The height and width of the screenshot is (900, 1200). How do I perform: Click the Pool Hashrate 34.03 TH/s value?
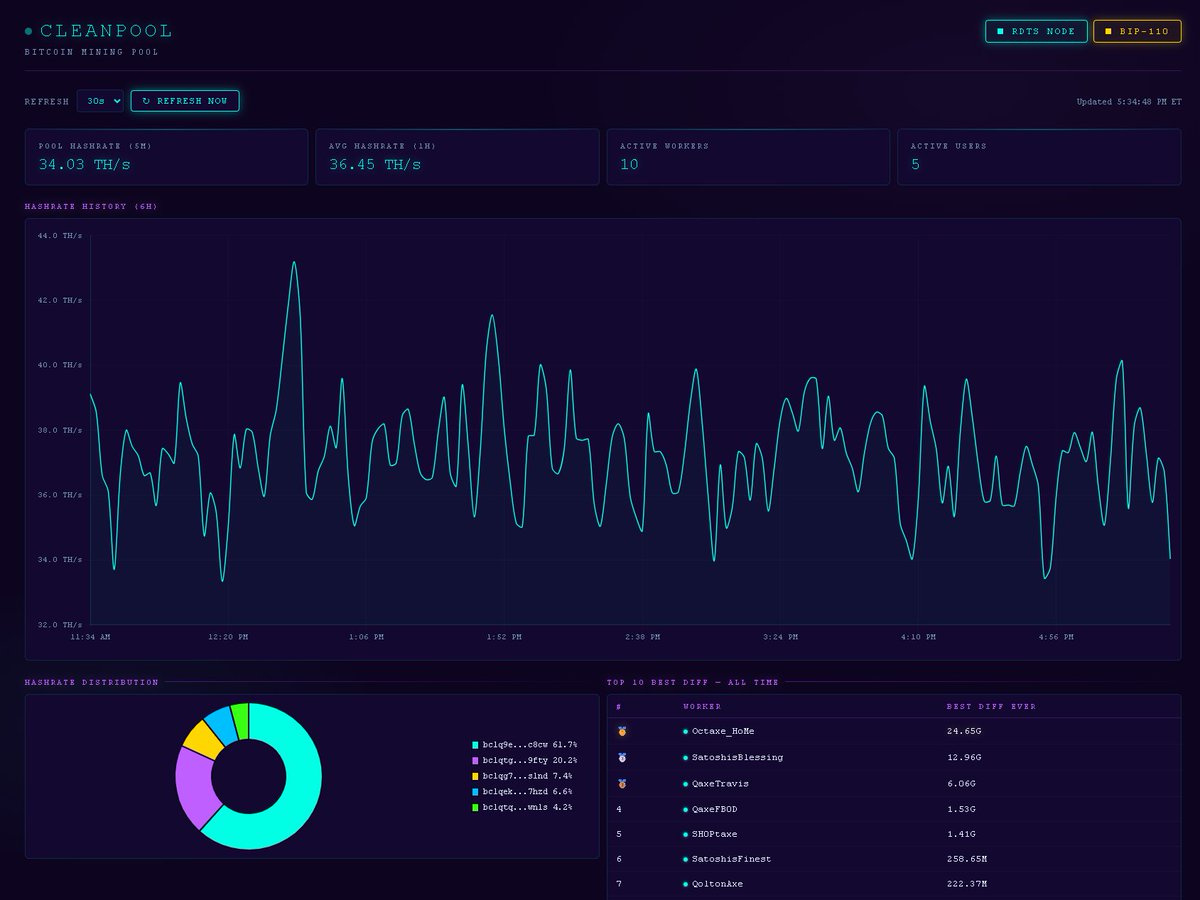(85, 165)
